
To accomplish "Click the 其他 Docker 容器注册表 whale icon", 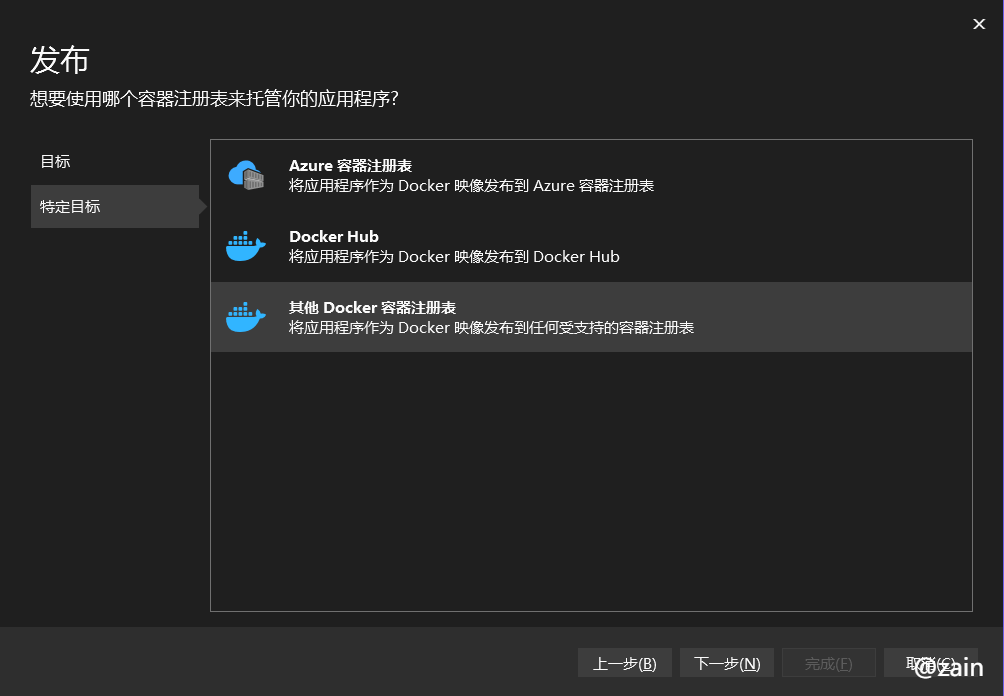I will pos(246,318).
